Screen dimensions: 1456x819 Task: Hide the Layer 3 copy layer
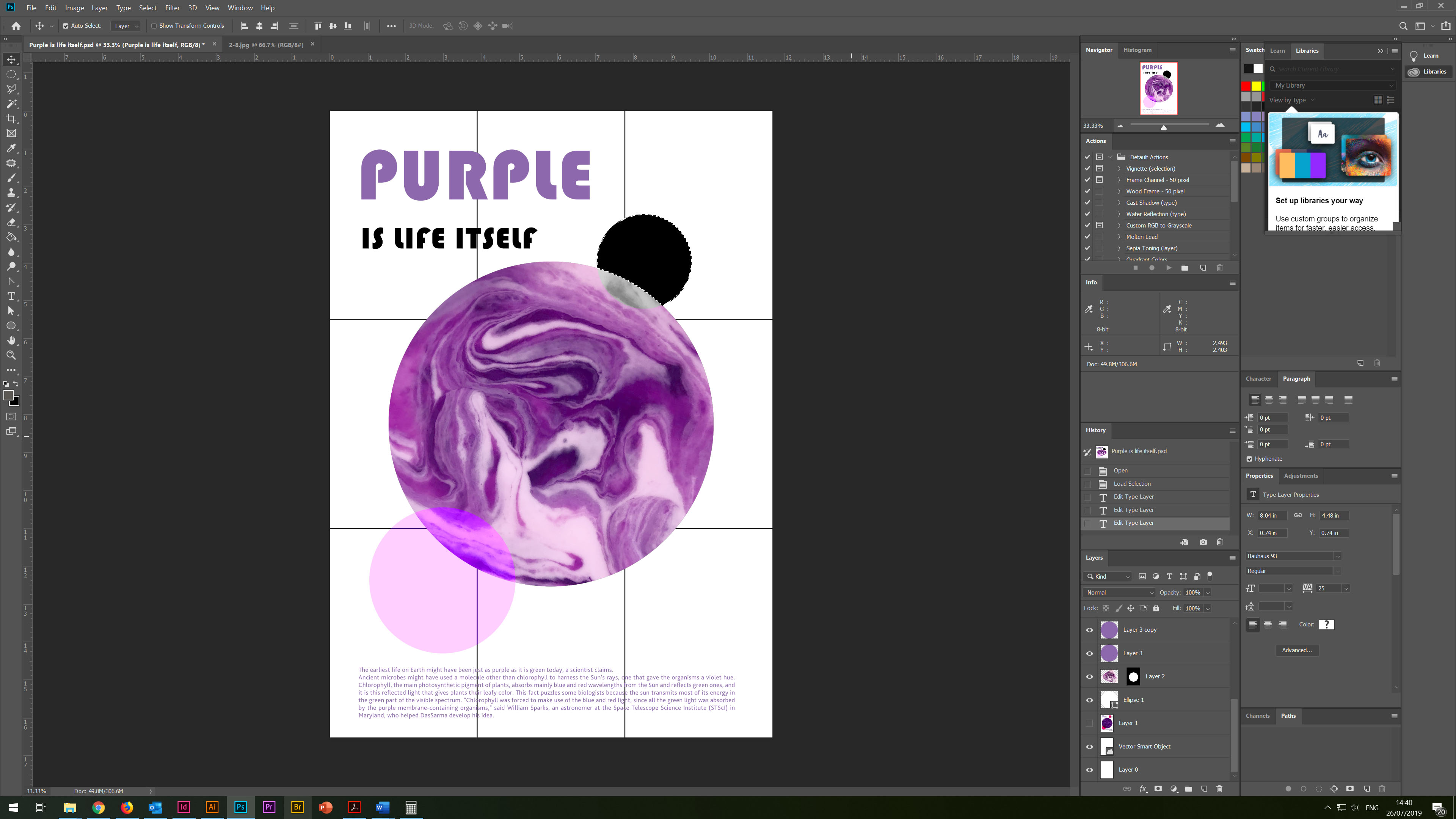click(1089, 630)
